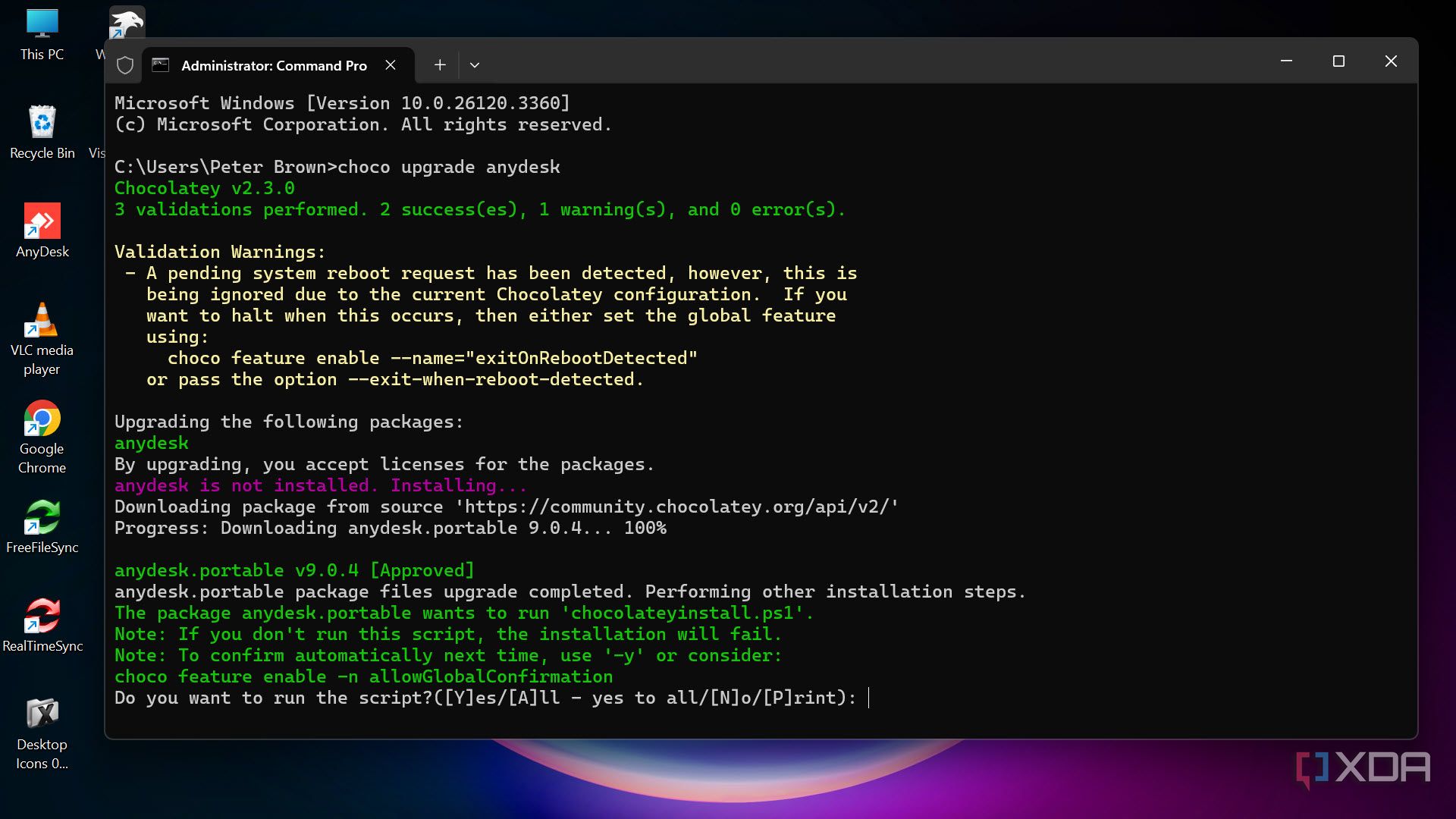Click the empty title bar area
The height and width of the screenshot is (819, 1456).
[x=872, y=62]
